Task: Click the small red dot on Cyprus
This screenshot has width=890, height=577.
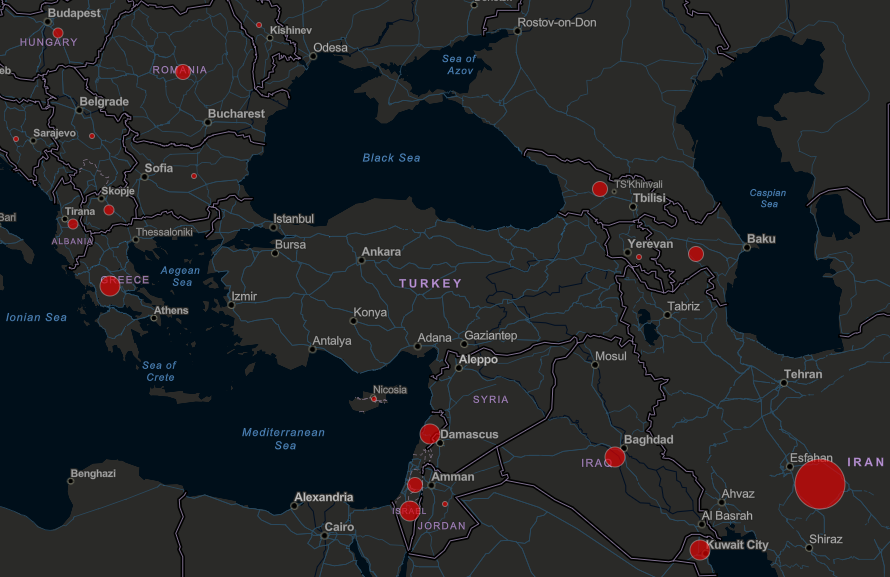Action: 374,399
